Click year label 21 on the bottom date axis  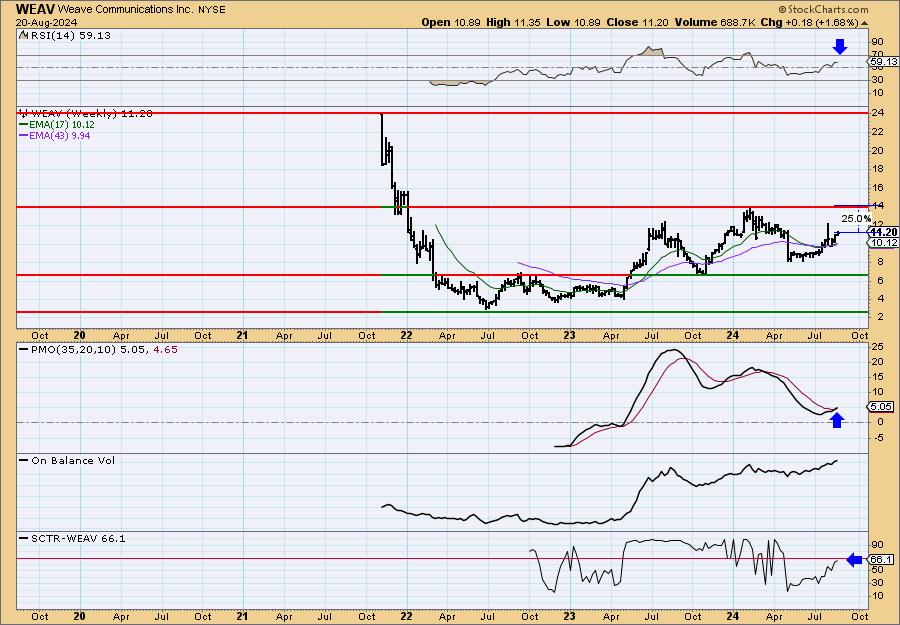click(242, 616)
